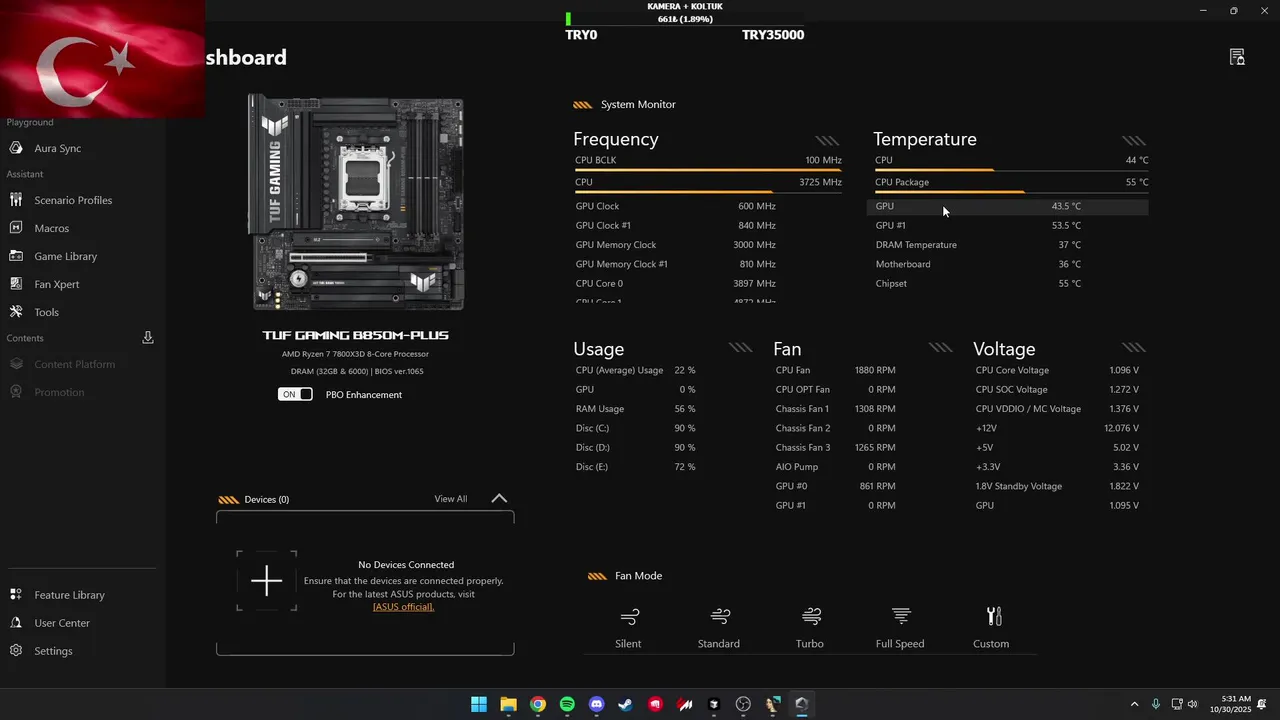Open Discord from the taskbar
Screen dimensions: 1280x720
[x=597, y=704]
